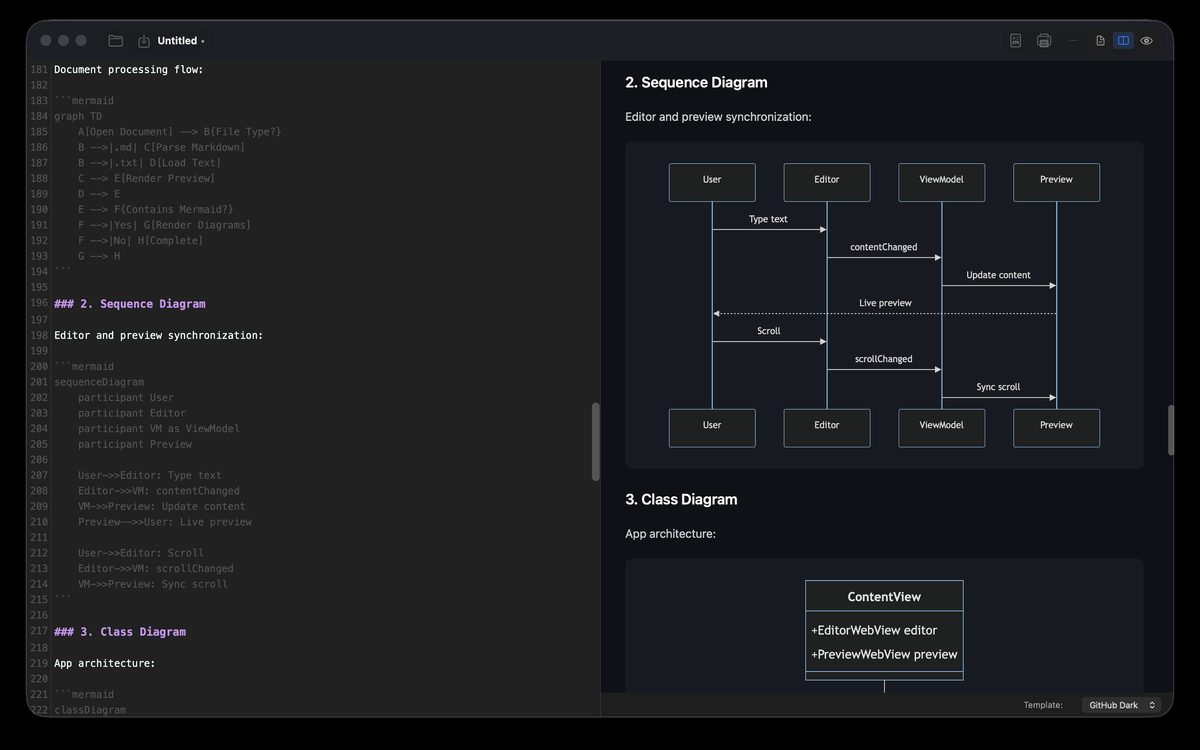Click the save document icon beside Untitled

coord(144,41)
